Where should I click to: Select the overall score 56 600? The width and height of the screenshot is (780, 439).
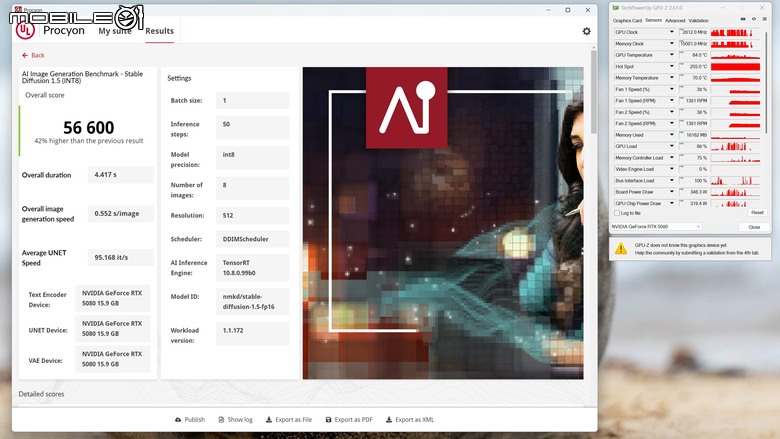tap(89, 128)
